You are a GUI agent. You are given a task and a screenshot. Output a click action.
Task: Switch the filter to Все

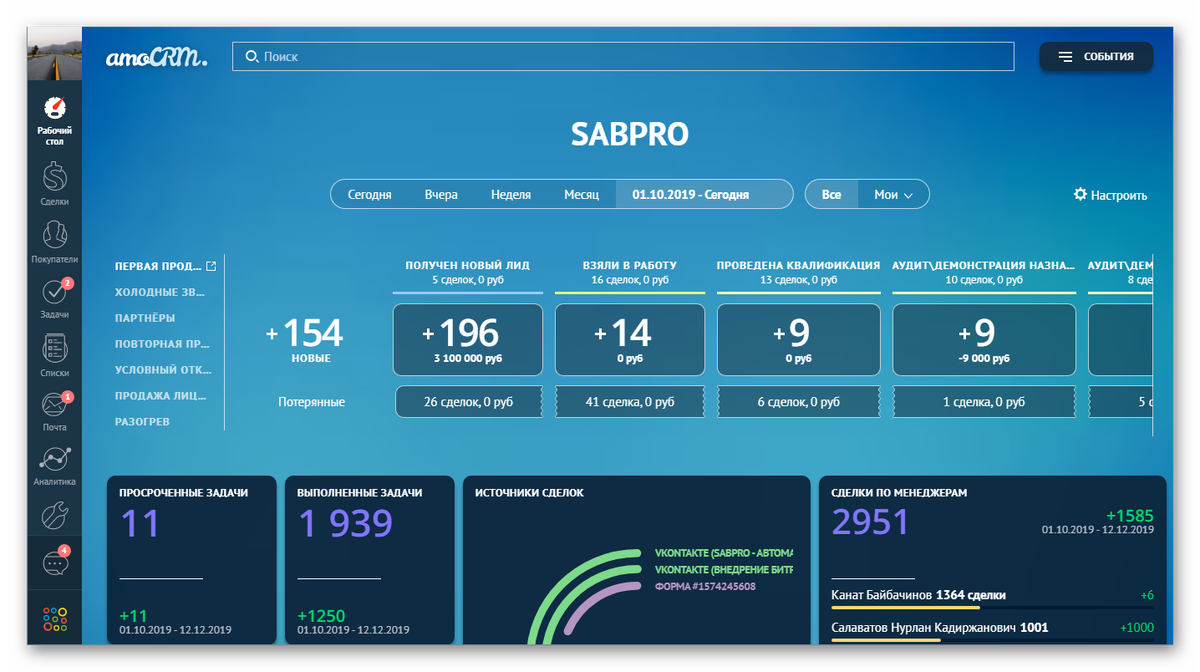831,195
